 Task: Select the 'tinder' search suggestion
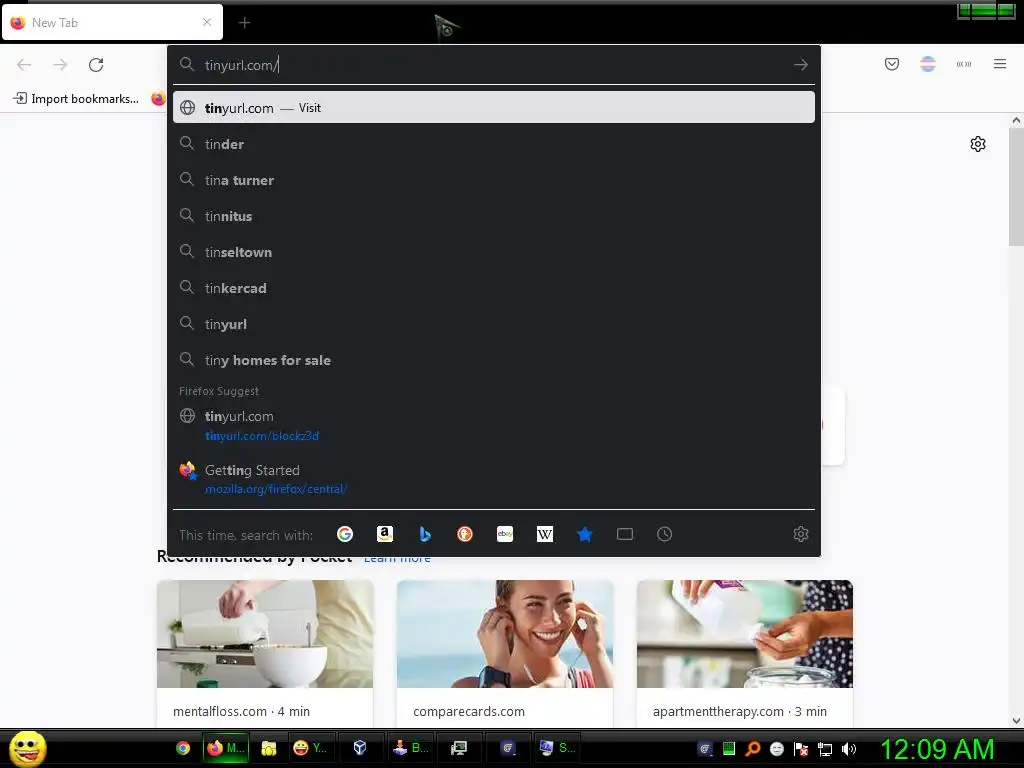click(x=494, y=144)
